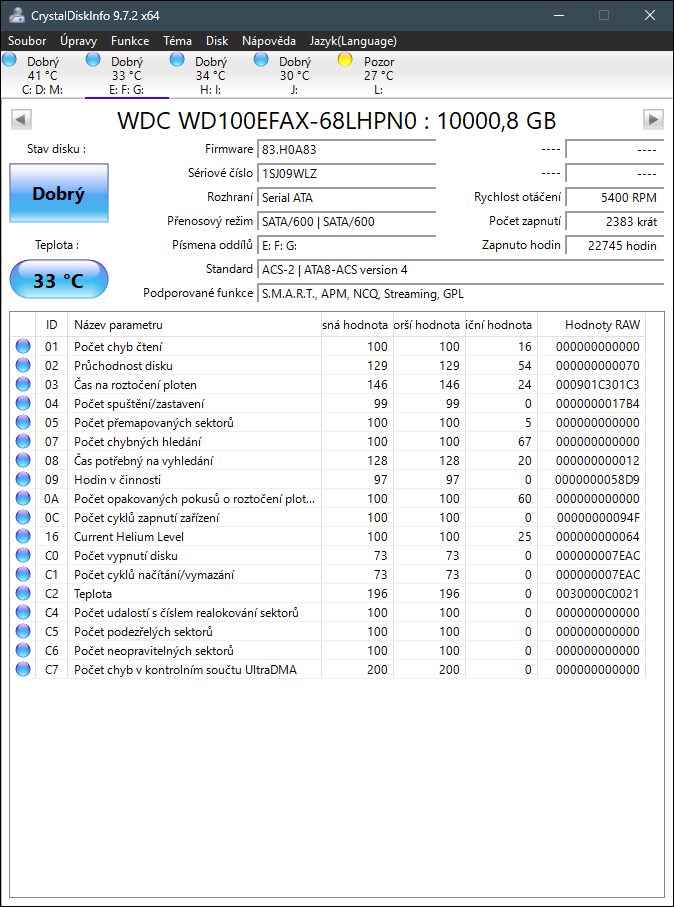This screenshot has height=907, width=674.
Task: Click status icon for Počet podezřelých sektorů
Action: [x=23, y=632]
